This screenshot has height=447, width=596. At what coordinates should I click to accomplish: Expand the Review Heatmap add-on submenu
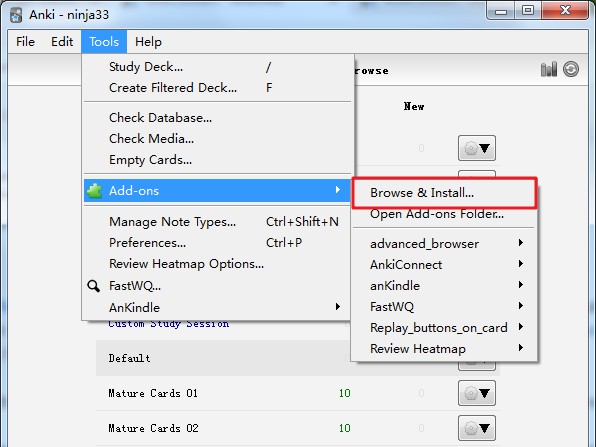444,349
